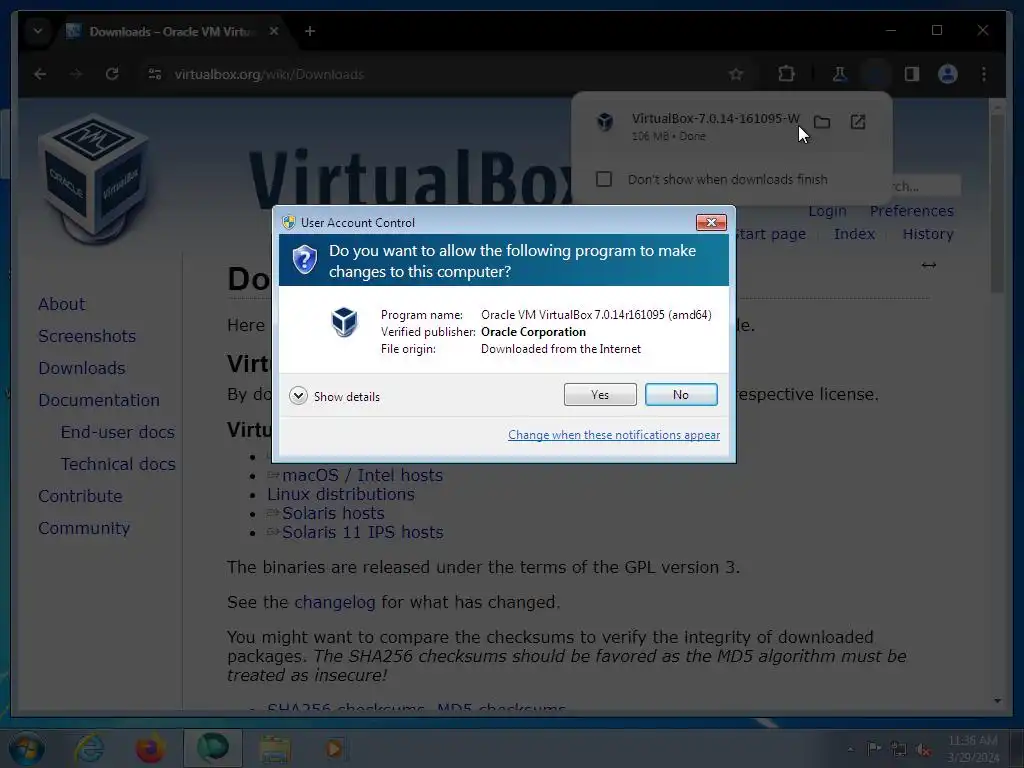Click the VirtualBox installer file icon in downloads
Viewport: 1024px width, 768px height.
click(x=605, y=122)
